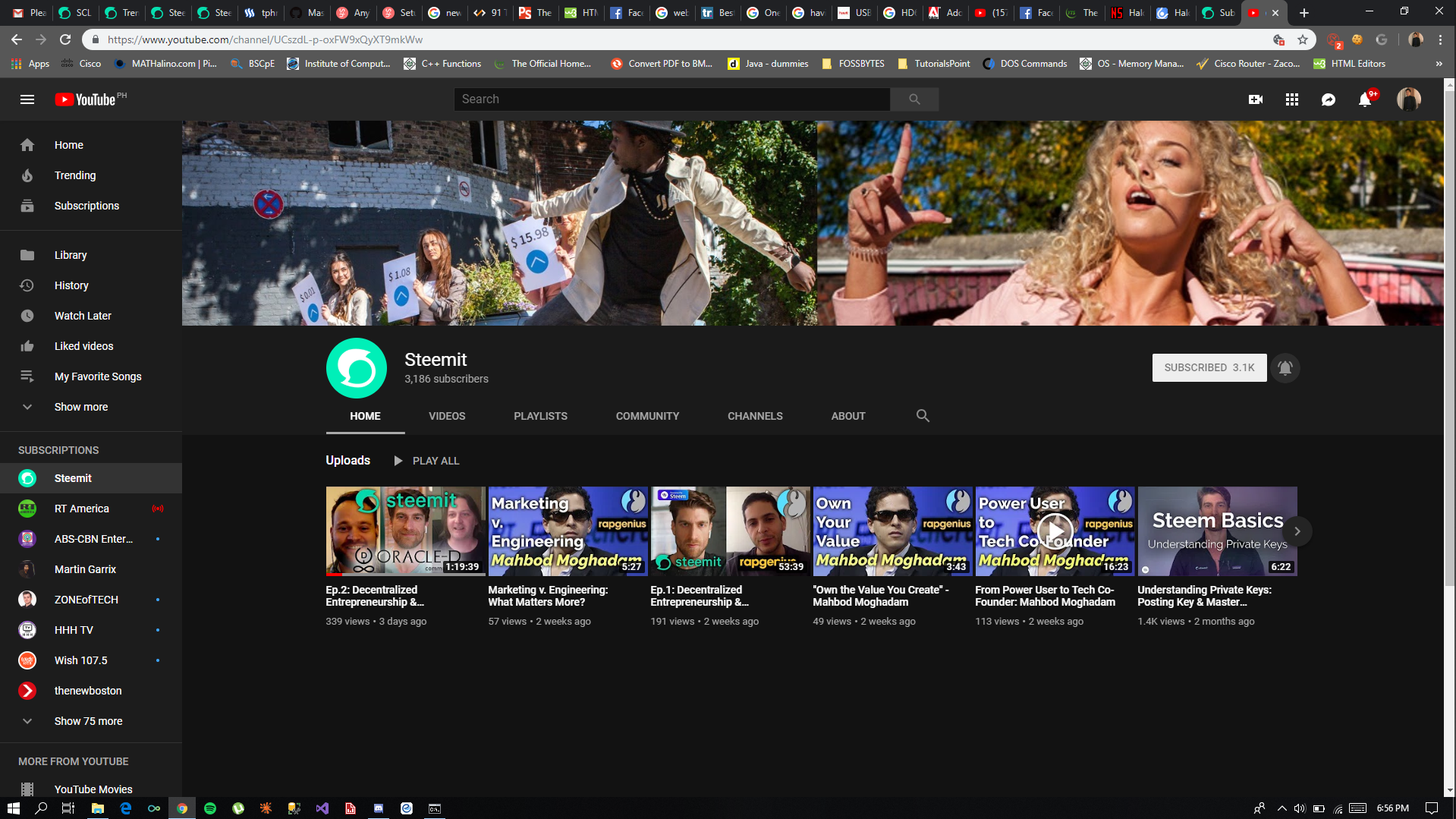Open Windows Start menu
Image resolution: width=1456 pixels, height=819 pixels.
(14, 808)
